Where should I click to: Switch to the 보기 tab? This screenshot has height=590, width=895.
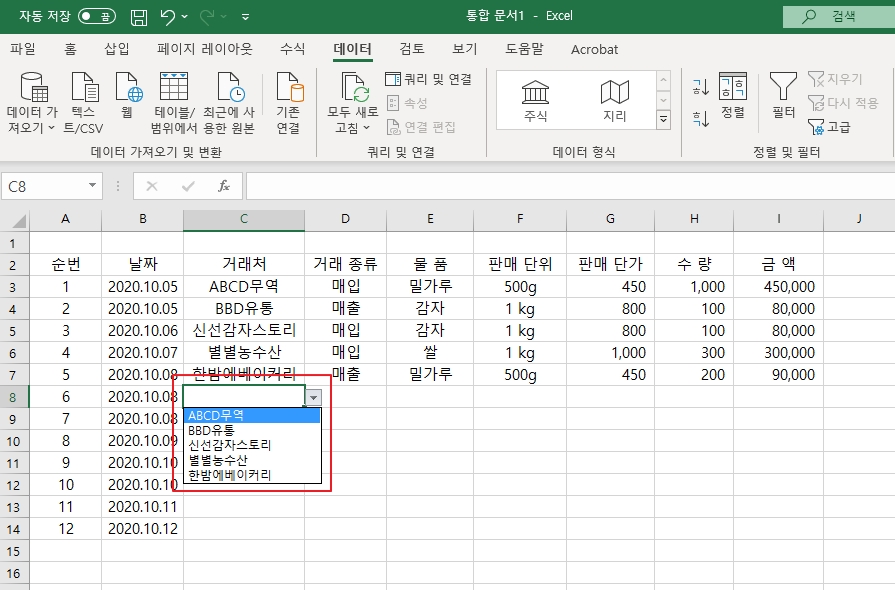[x=464, y=49]
